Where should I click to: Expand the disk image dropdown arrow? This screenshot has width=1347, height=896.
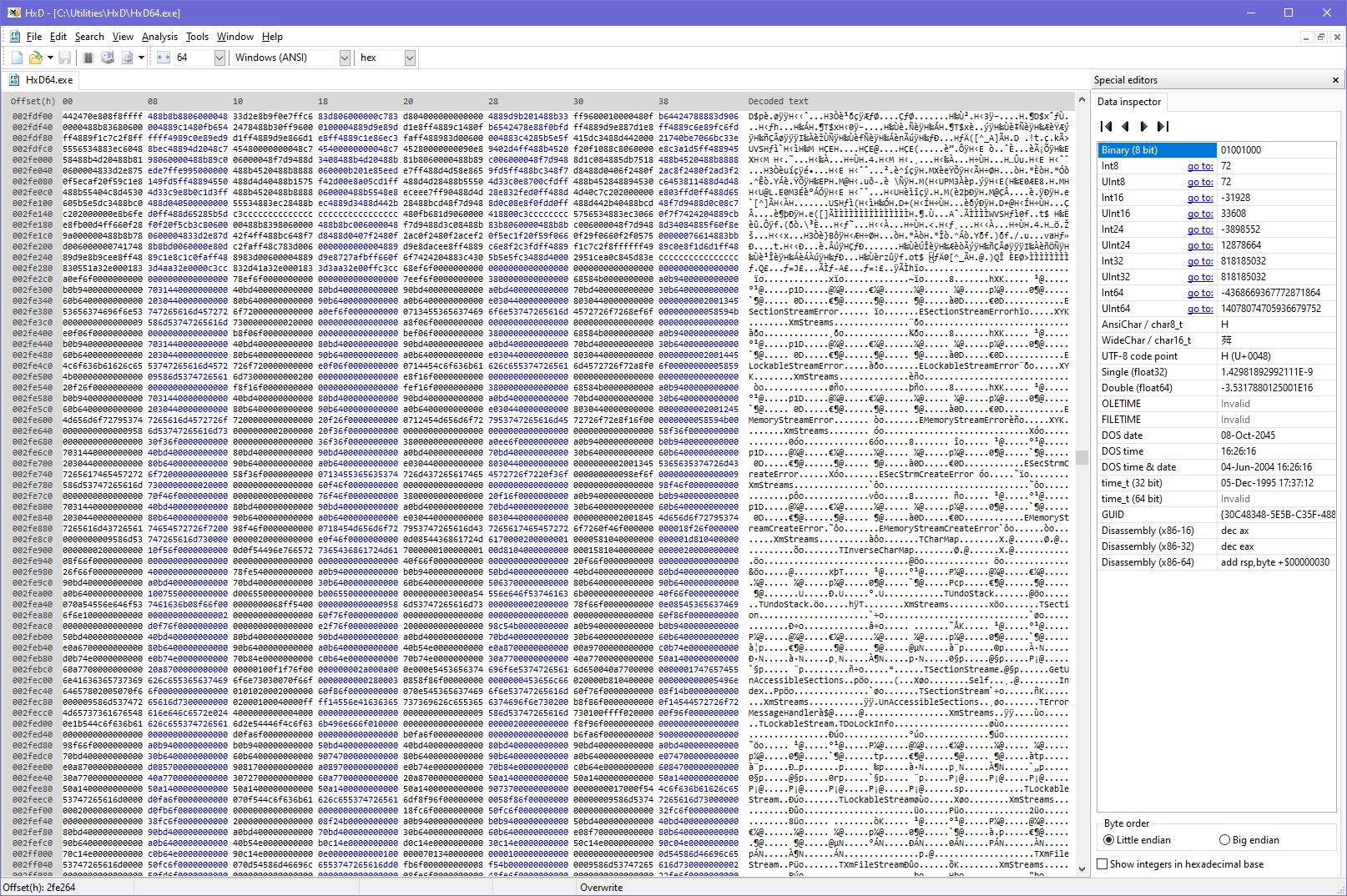[141, 58]
